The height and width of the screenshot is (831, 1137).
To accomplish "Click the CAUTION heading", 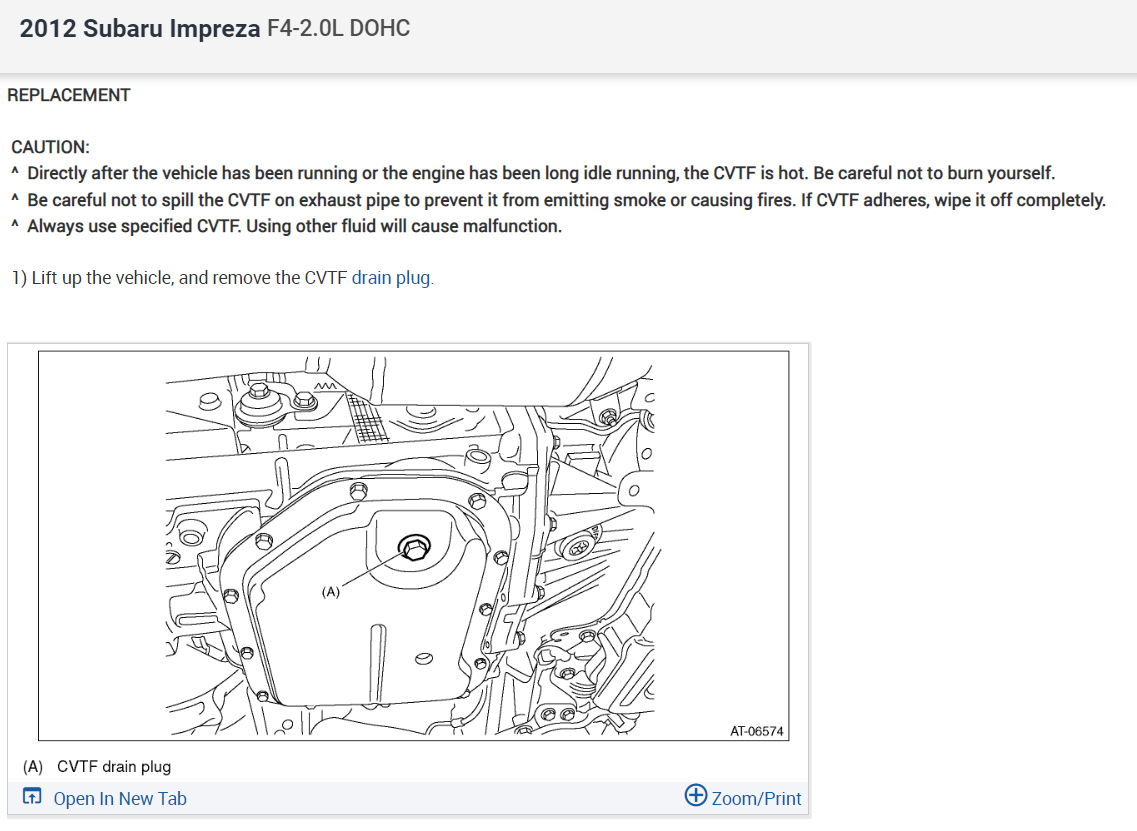I will tap(50, 147).
